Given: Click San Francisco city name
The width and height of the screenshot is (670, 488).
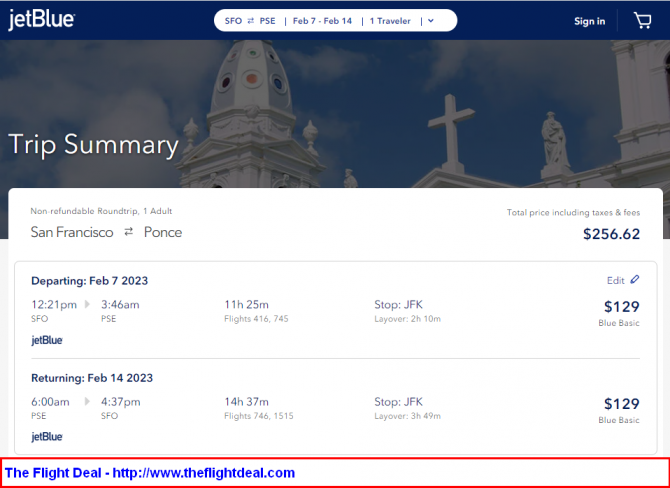Looking at the screenshot, I should coord(72,232).
